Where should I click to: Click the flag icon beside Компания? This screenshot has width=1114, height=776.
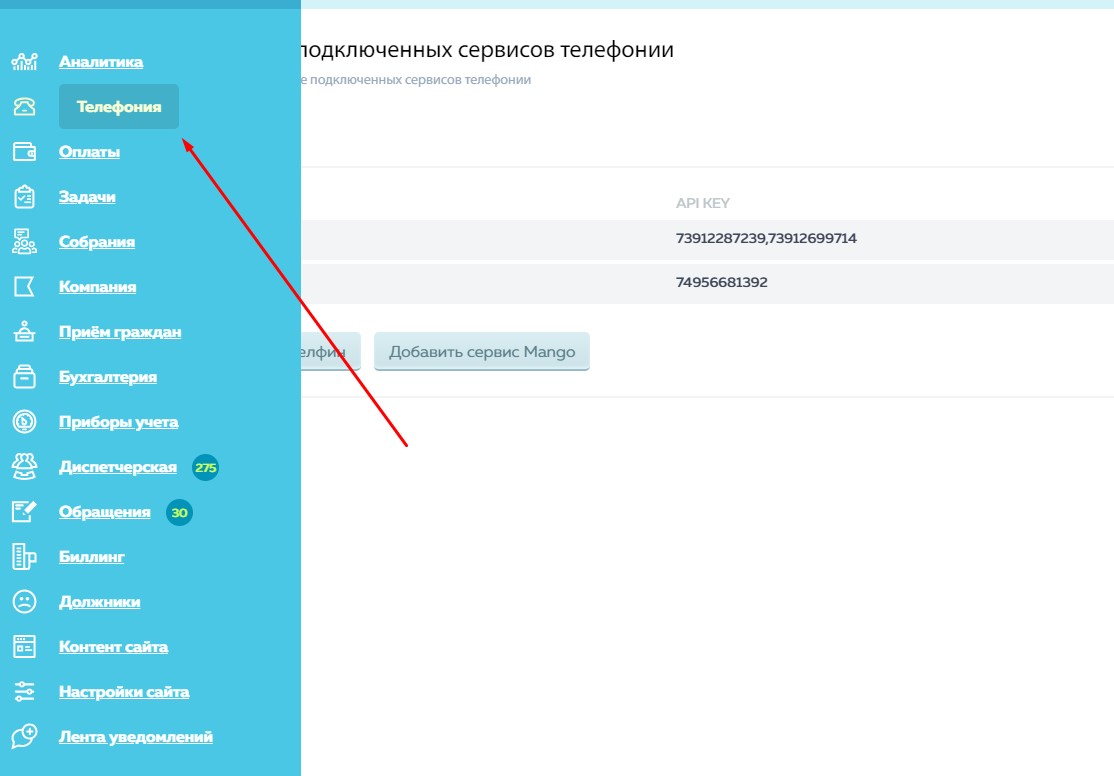[x=24, y=286]
